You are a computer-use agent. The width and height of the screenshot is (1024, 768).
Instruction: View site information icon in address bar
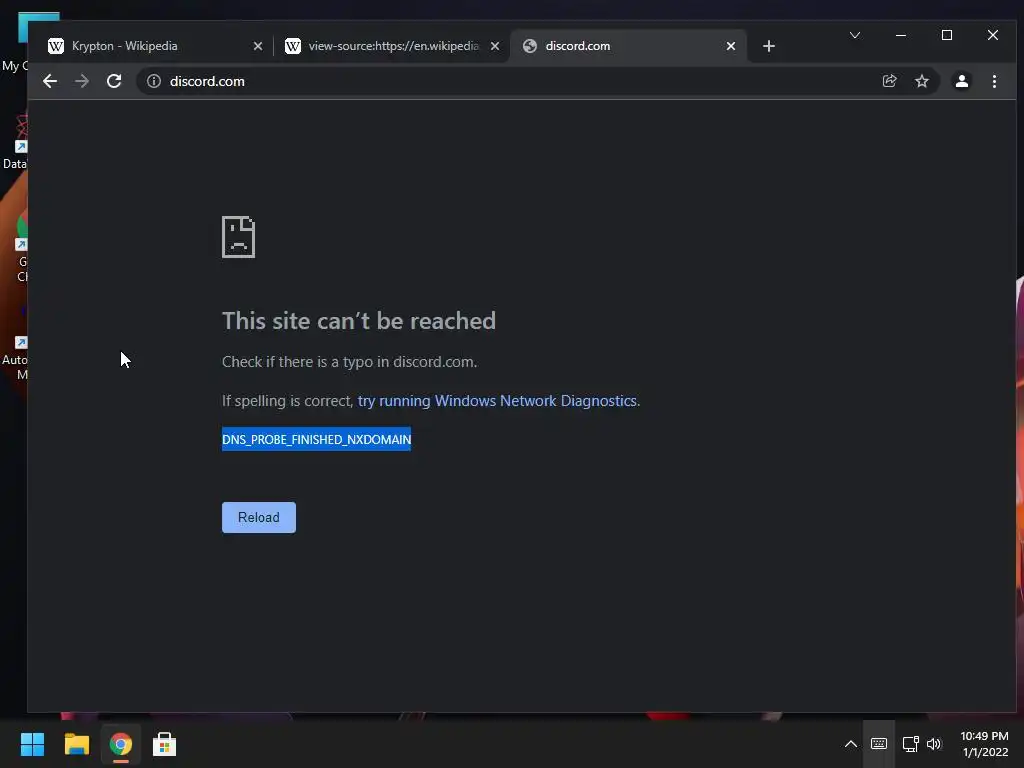[153, 81]
